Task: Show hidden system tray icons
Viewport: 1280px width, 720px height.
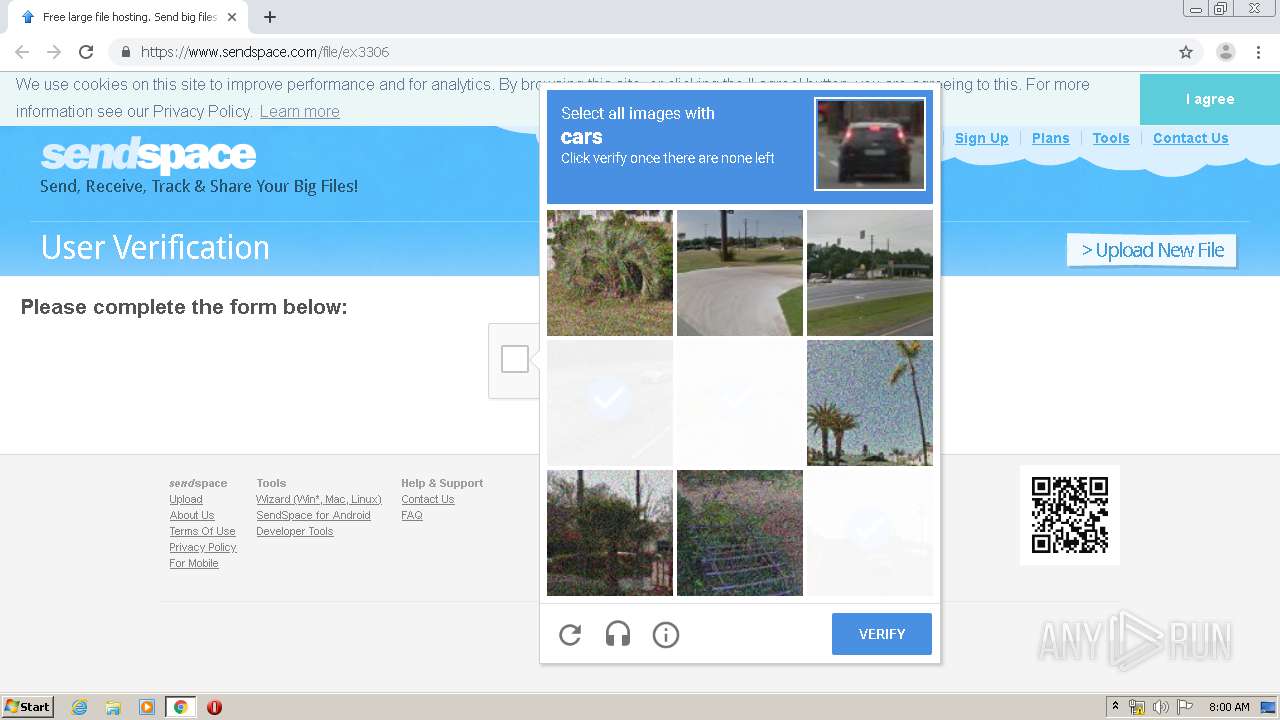Action: pyautogui.click(x=1115, y=707)
